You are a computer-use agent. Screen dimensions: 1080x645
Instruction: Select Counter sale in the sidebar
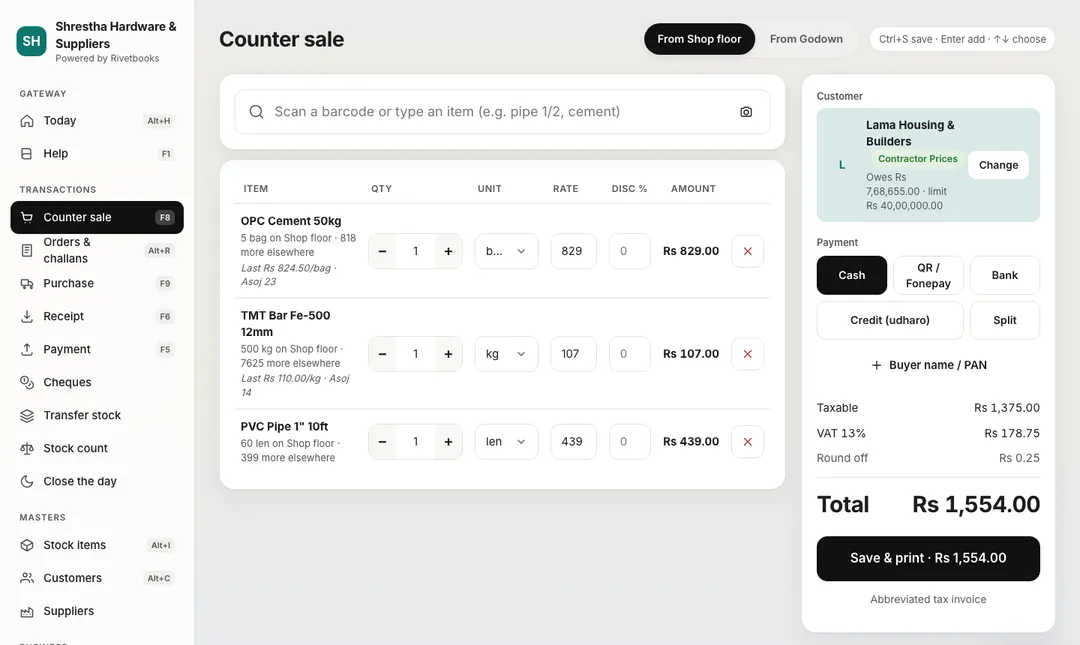tap(97, 217)
